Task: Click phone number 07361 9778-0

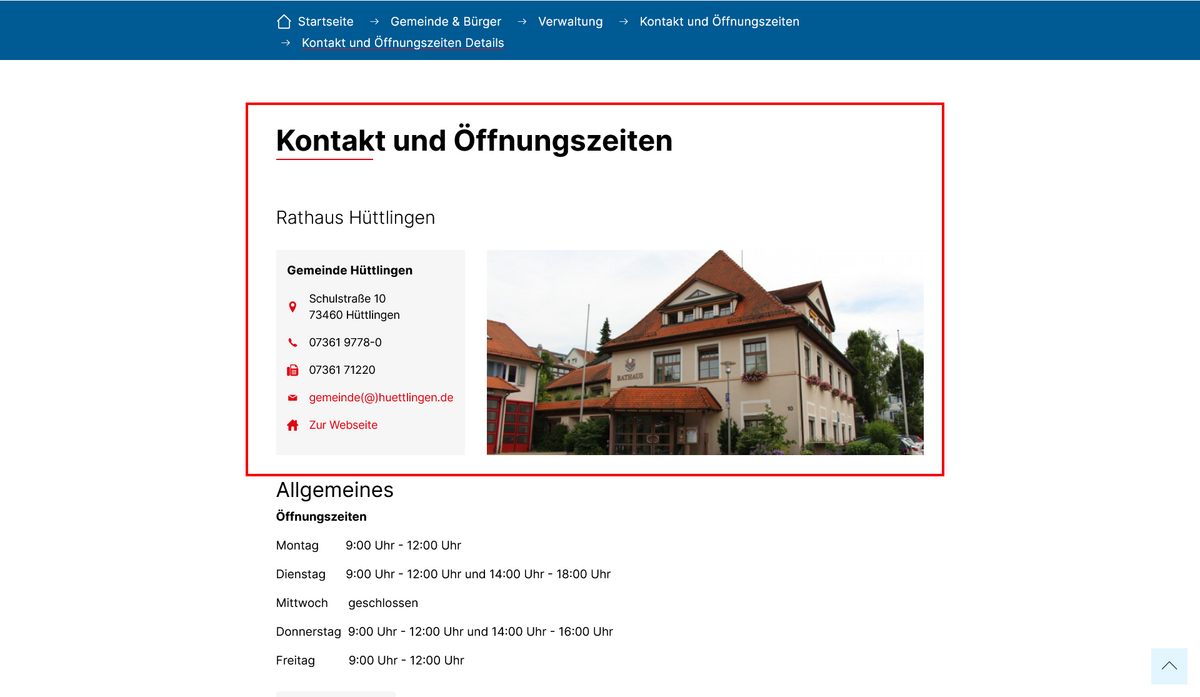Action: coord(345,342)
